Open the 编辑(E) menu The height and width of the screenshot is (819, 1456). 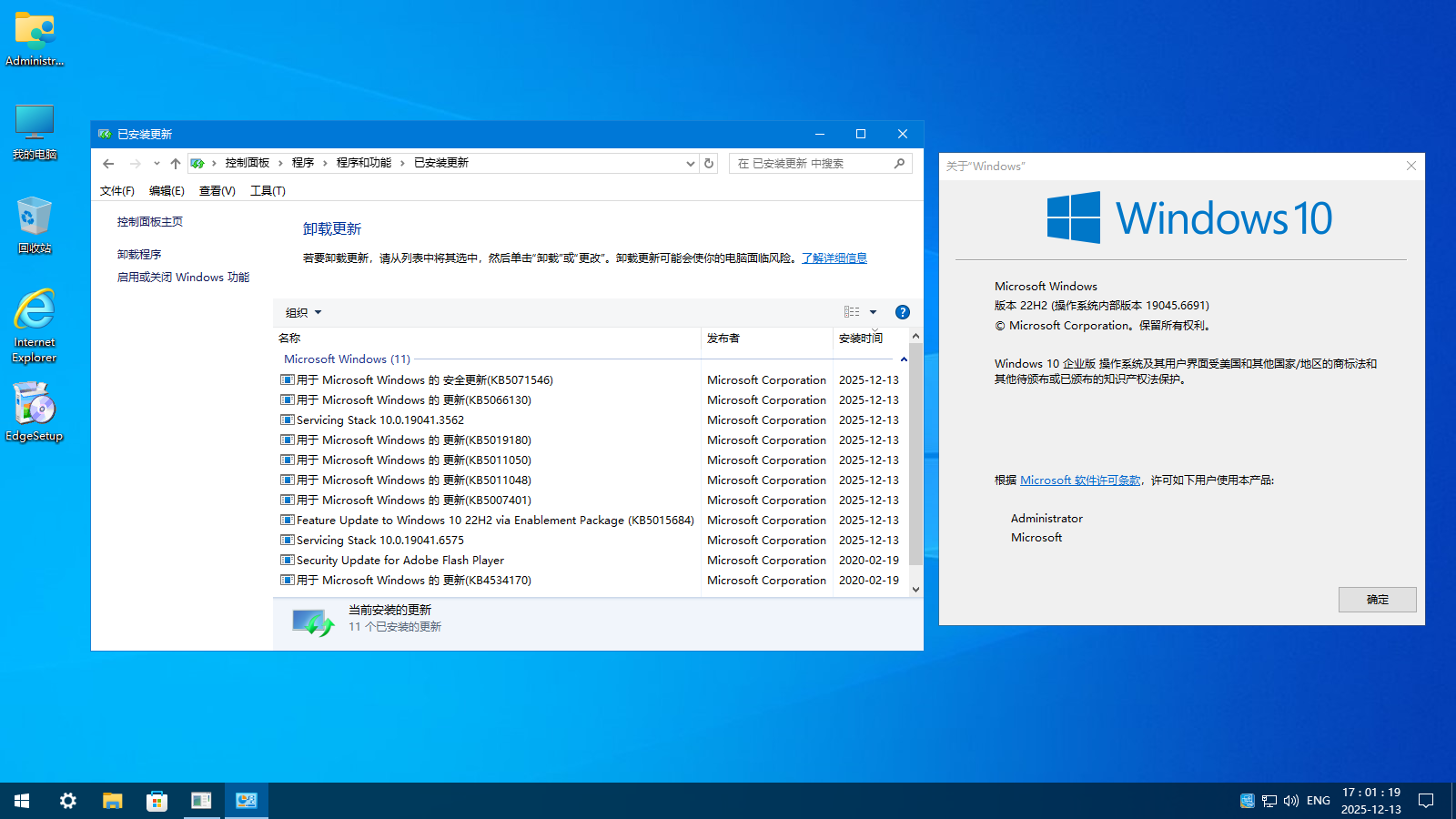click(167, 191)
